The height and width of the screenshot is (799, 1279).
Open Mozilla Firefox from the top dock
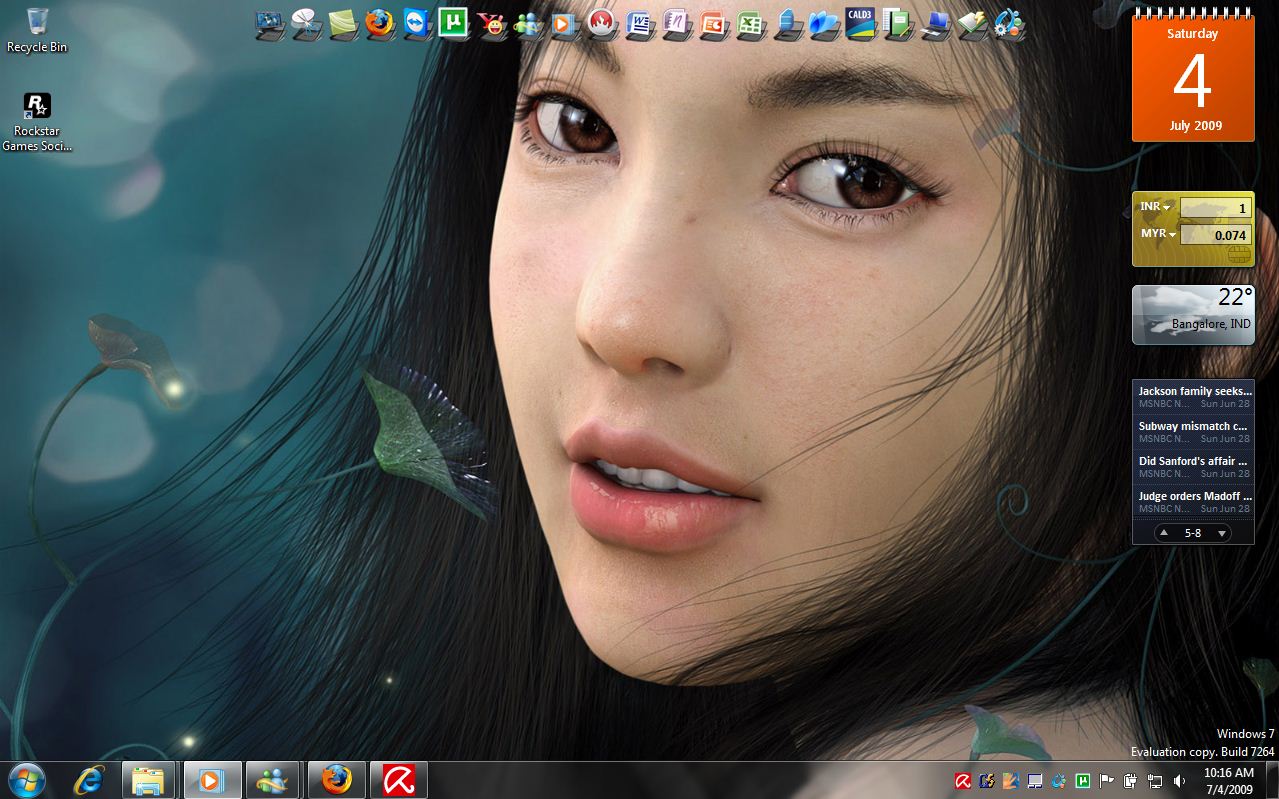click(x=380, y=23)
